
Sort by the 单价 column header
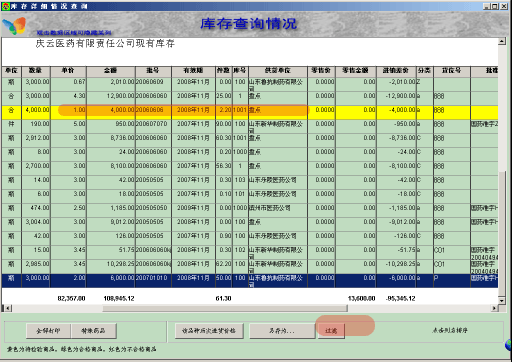[x=68, y=71]
